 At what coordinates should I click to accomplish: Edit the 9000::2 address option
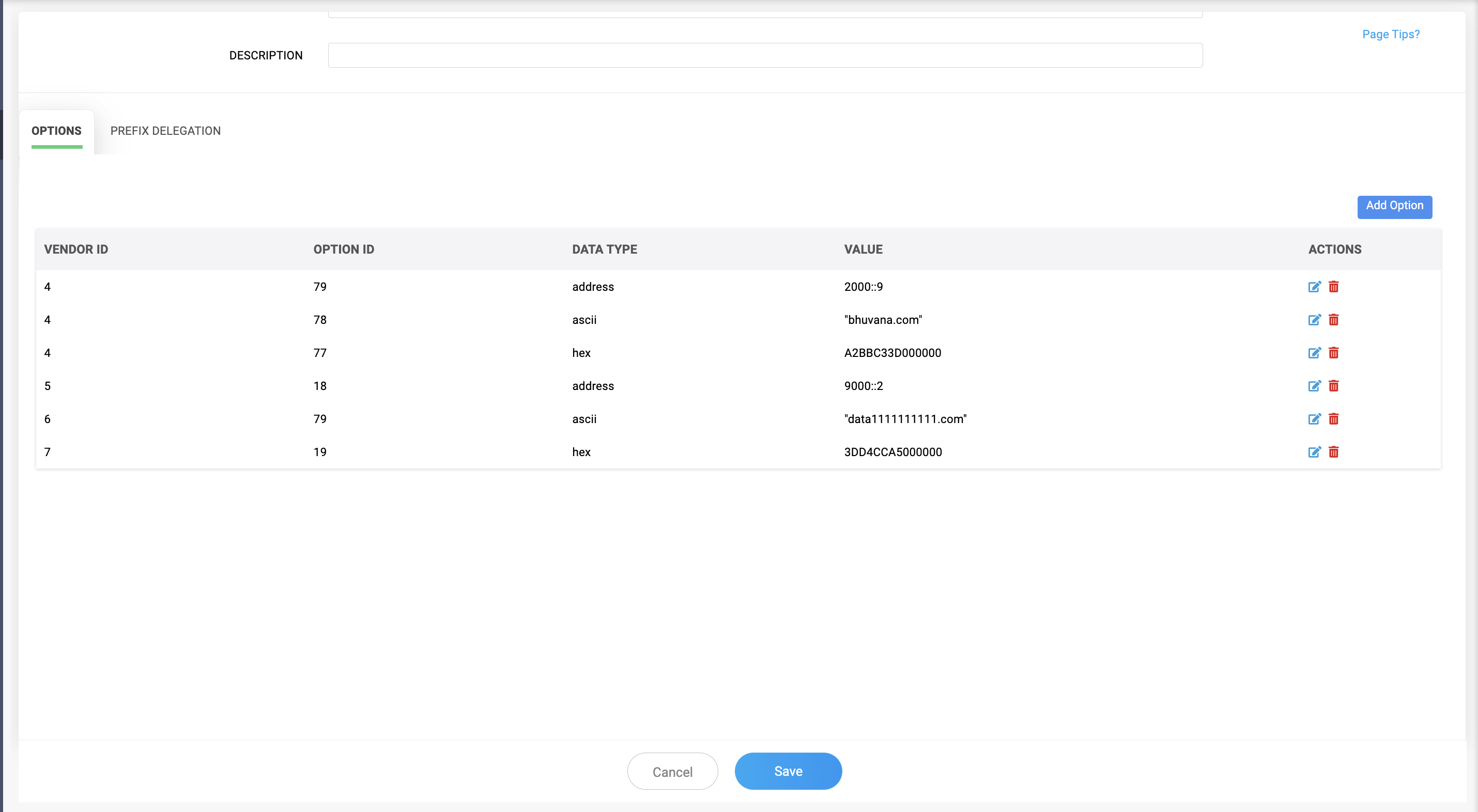tap(1314, 386)
